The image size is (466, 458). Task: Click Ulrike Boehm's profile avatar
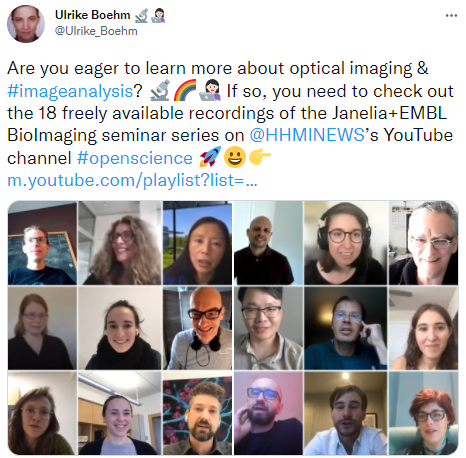pos(26,24)
